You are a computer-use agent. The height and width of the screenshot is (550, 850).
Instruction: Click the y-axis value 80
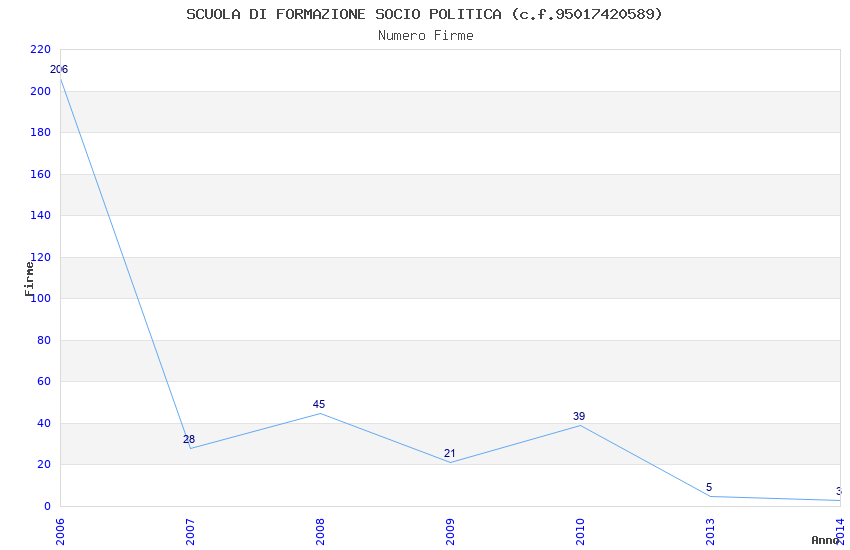[44, 340]
